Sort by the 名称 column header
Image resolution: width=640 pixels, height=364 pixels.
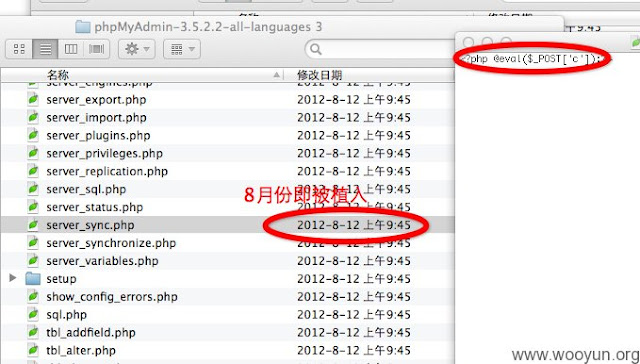point(58,75)
